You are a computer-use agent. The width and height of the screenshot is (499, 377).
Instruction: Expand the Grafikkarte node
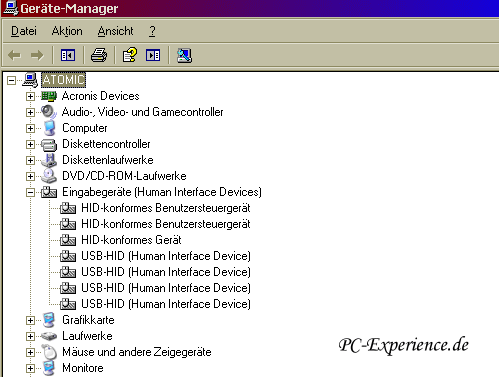click(30, 320)
